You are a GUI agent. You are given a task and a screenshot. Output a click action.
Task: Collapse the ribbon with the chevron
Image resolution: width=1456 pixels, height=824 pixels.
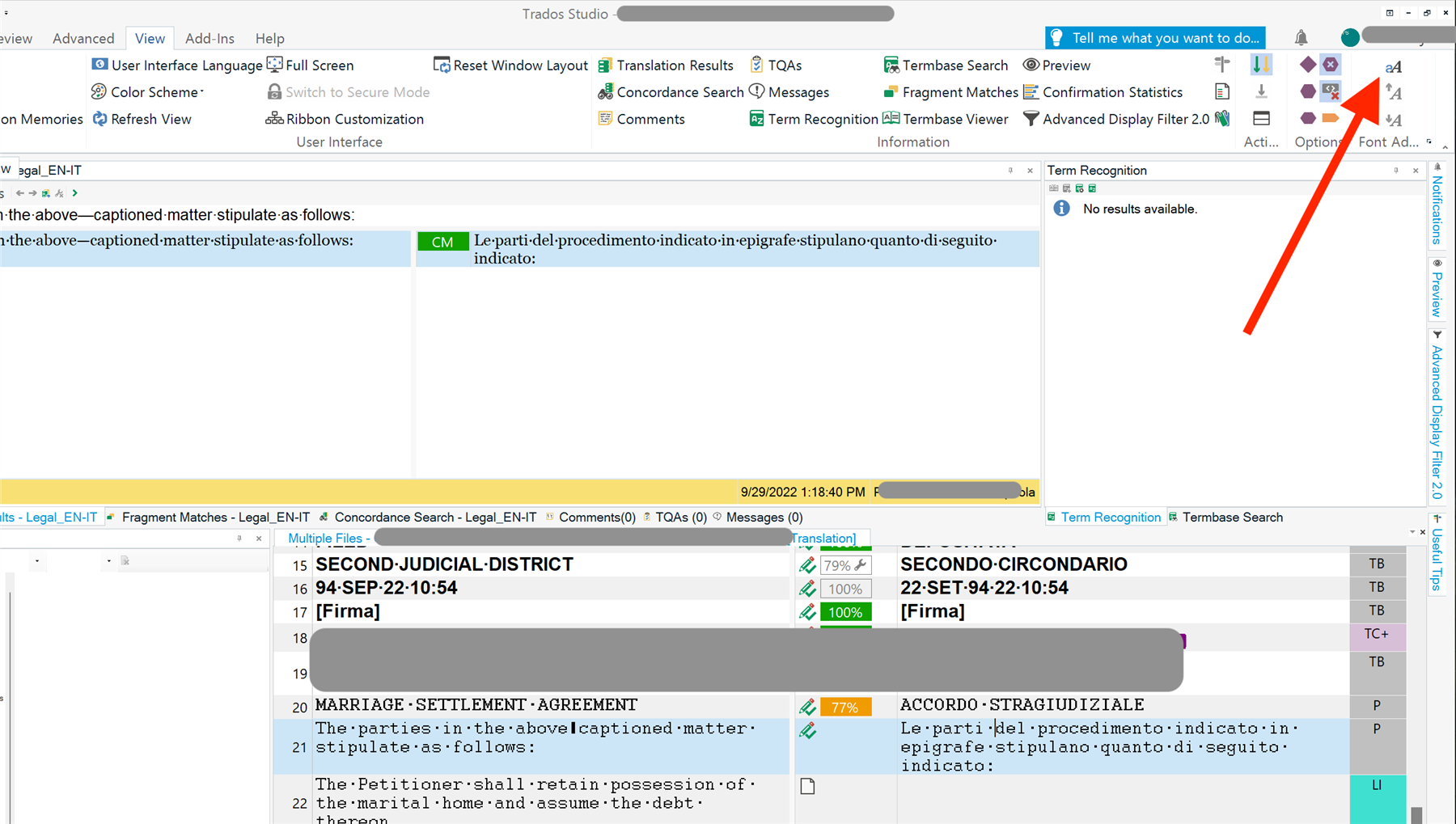[x=1445, y=146]
